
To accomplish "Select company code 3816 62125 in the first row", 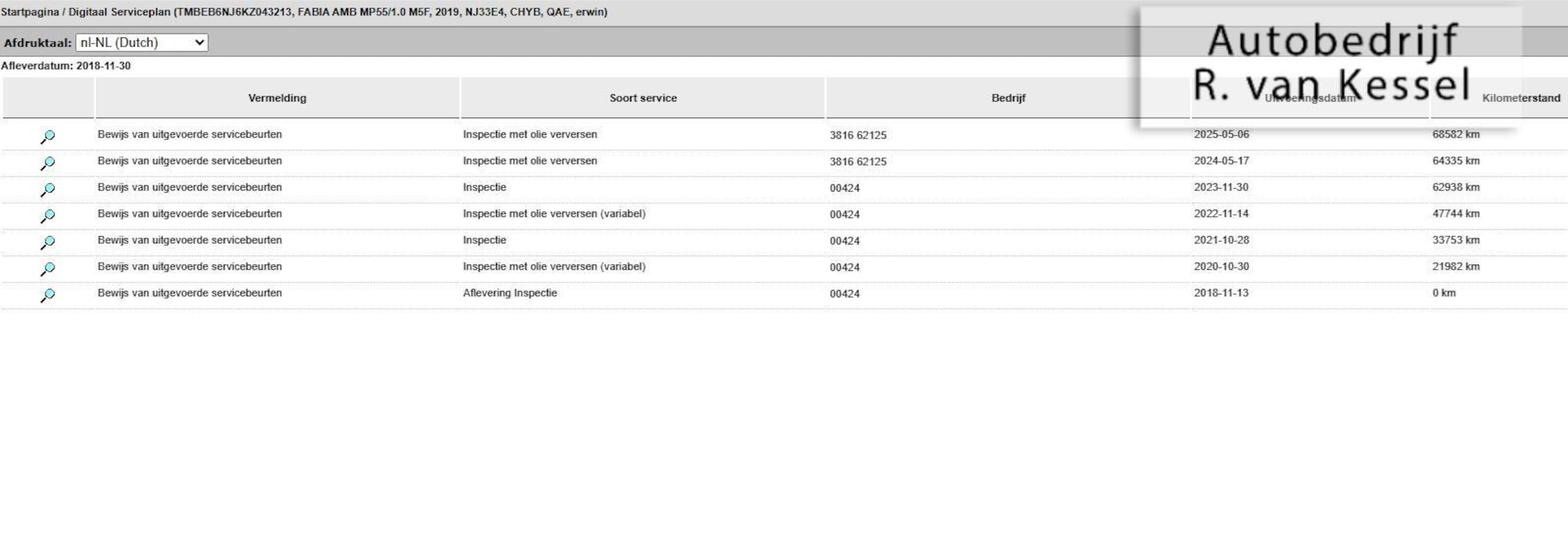I will point(857,135).
